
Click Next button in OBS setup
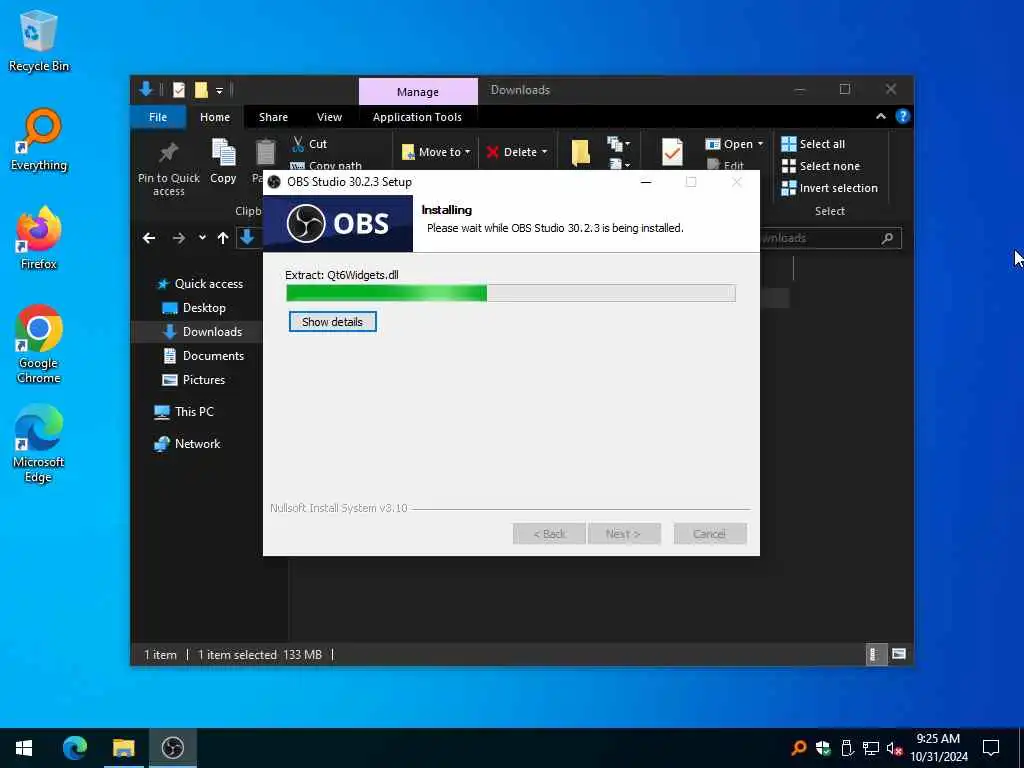coord(624,534)
